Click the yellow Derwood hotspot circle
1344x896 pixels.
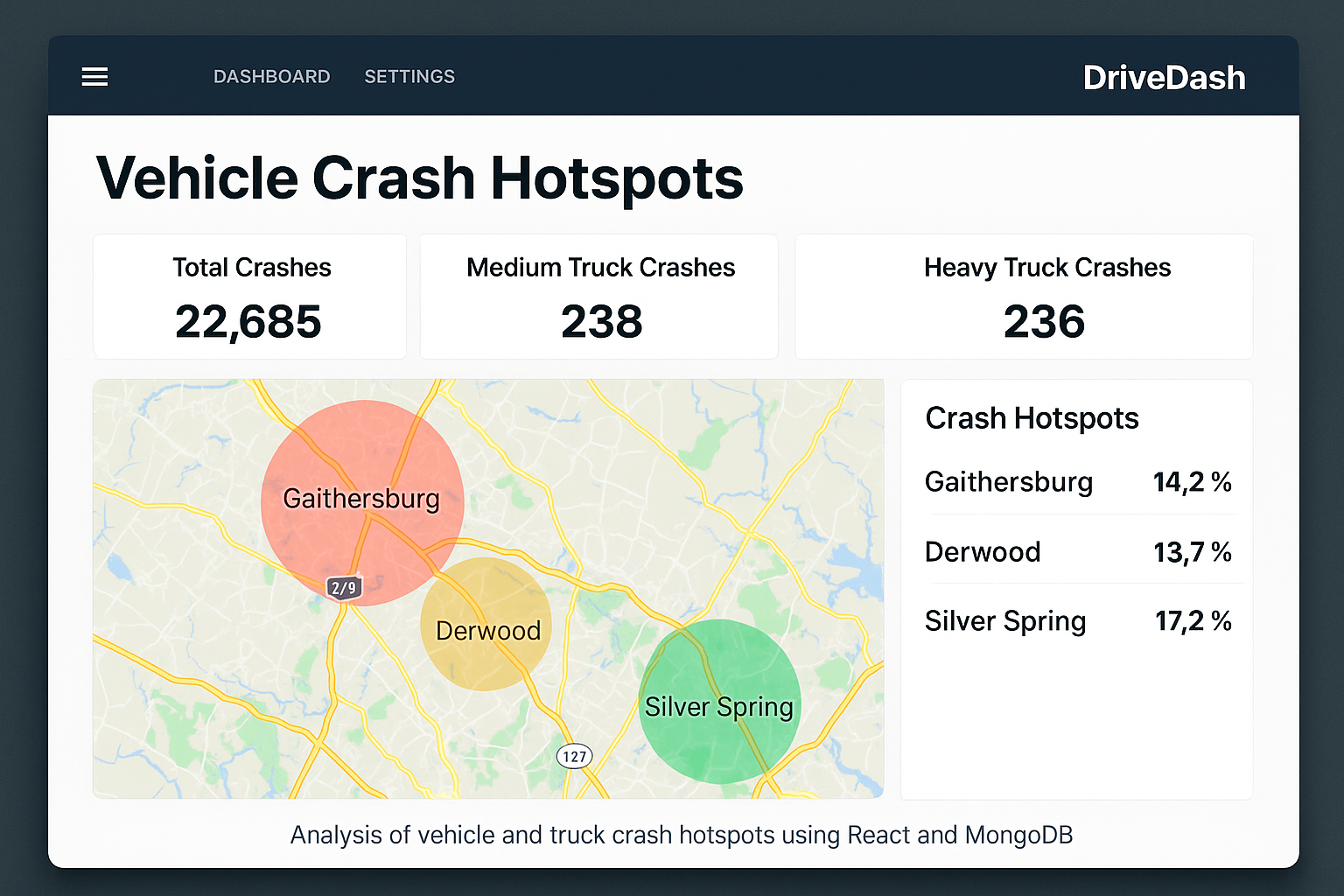pos(486,624)
